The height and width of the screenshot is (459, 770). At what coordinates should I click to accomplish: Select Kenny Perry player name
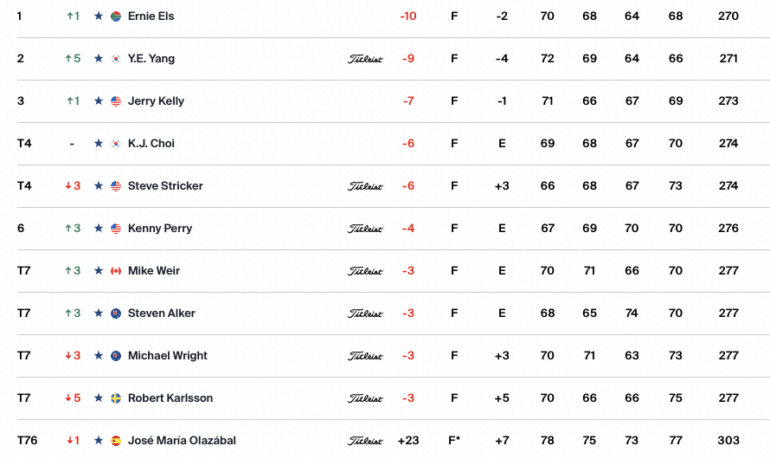coord(160,228)
